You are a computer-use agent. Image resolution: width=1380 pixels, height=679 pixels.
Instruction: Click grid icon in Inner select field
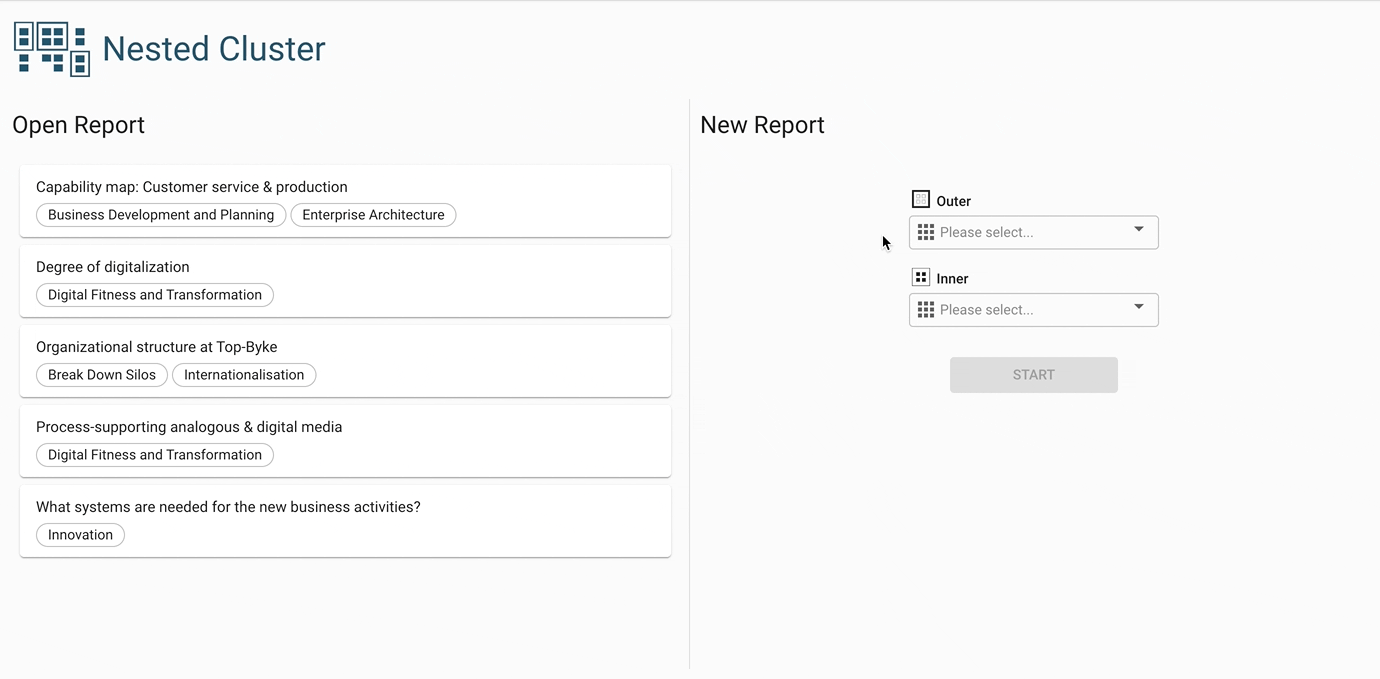point(926,310)
